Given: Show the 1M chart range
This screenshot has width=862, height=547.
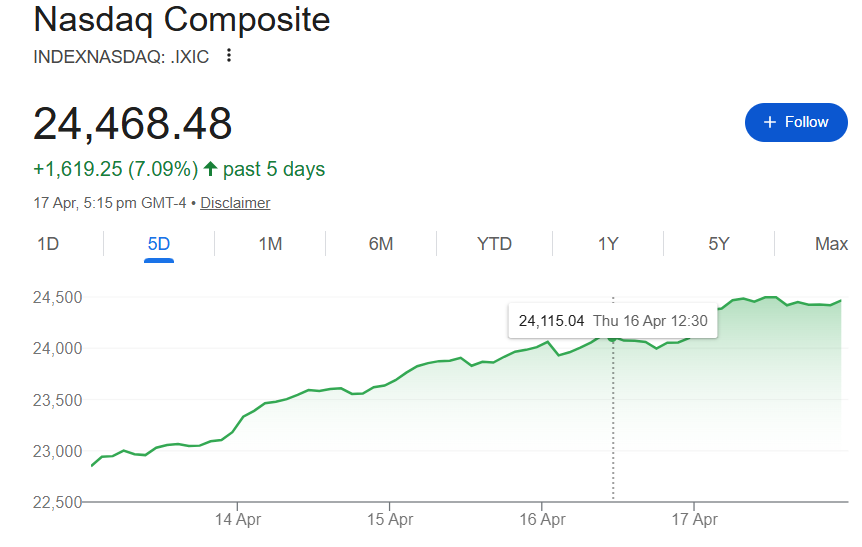Looking at the screenshot, I should pos(270,244).
